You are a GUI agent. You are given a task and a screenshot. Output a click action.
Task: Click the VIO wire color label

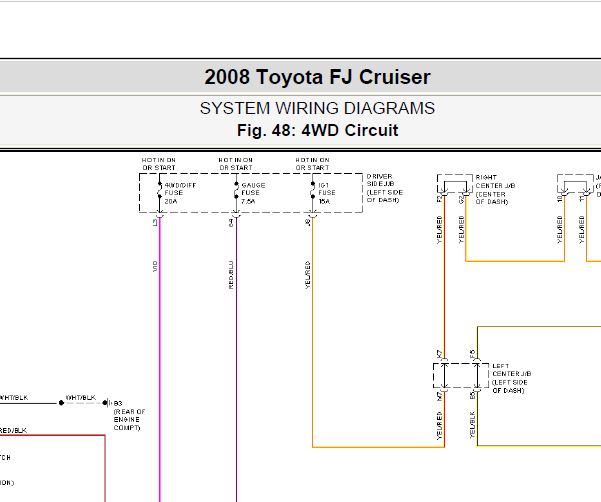tap(155, 266)
